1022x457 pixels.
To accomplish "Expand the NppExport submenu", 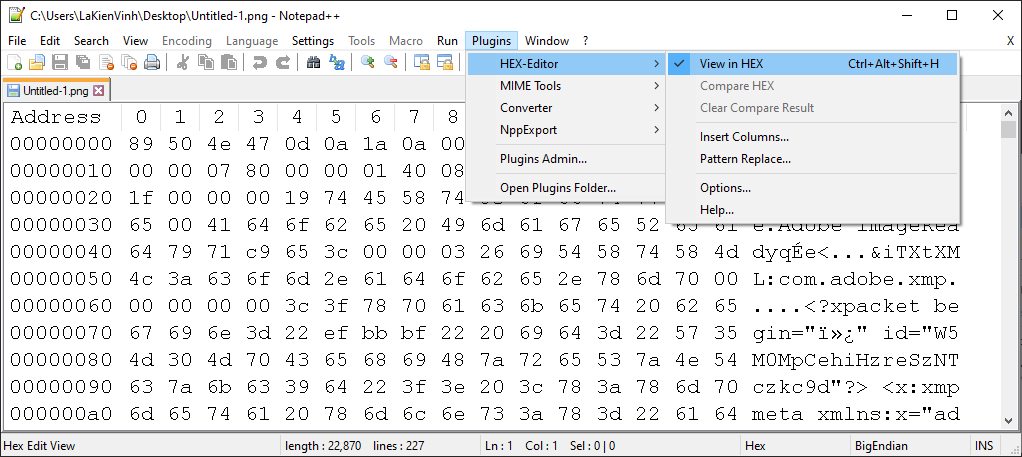I will point(566,130).
